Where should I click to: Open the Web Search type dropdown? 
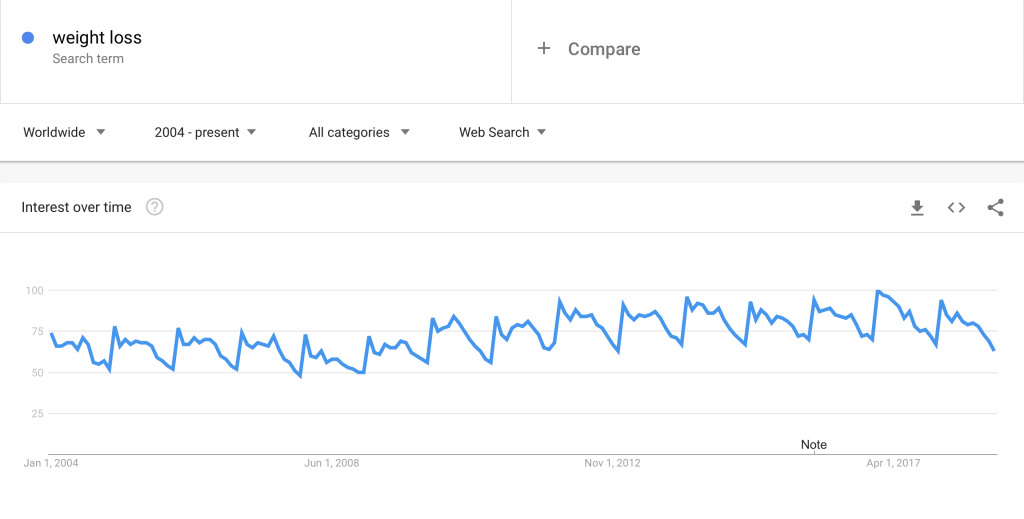pyautogui.click(x=502, y=133)
